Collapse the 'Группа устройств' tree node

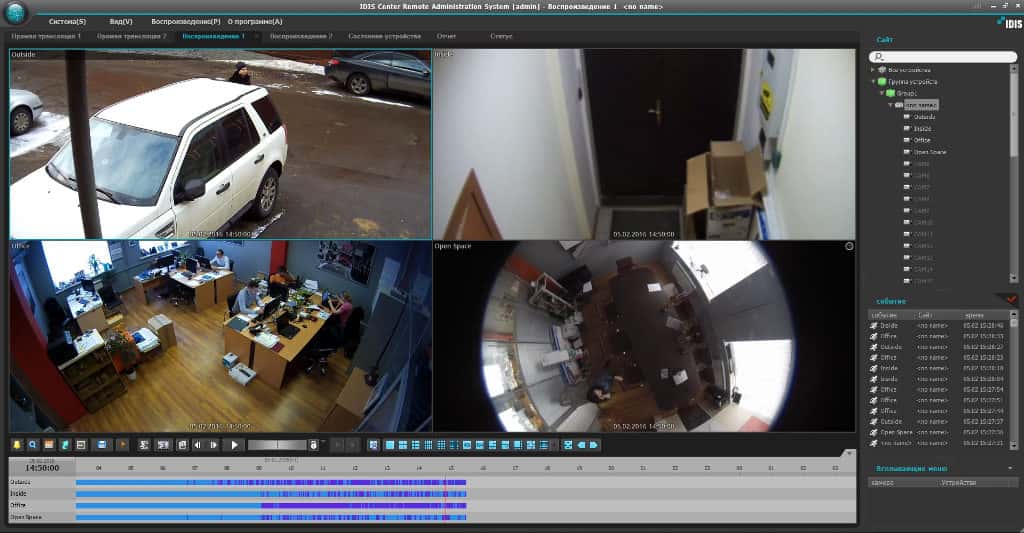[872, 81]
